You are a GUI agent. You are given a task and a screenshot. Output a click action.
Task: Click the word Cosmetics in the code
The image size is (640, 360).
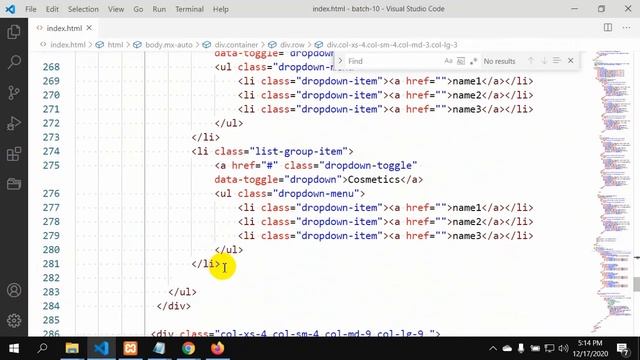pos(373,180)
